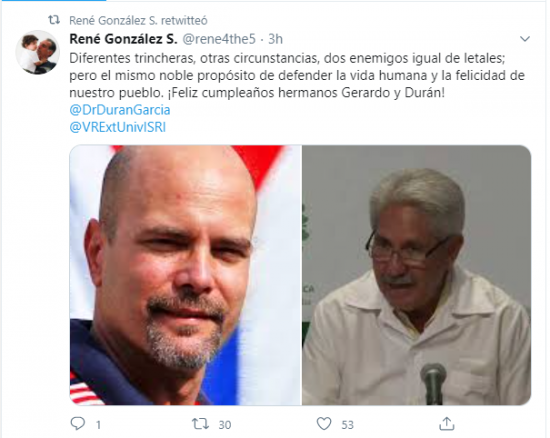Screen dimensions: 550x438
Task: Click the blue loading progress bar at top
Action: click(53, 0)
